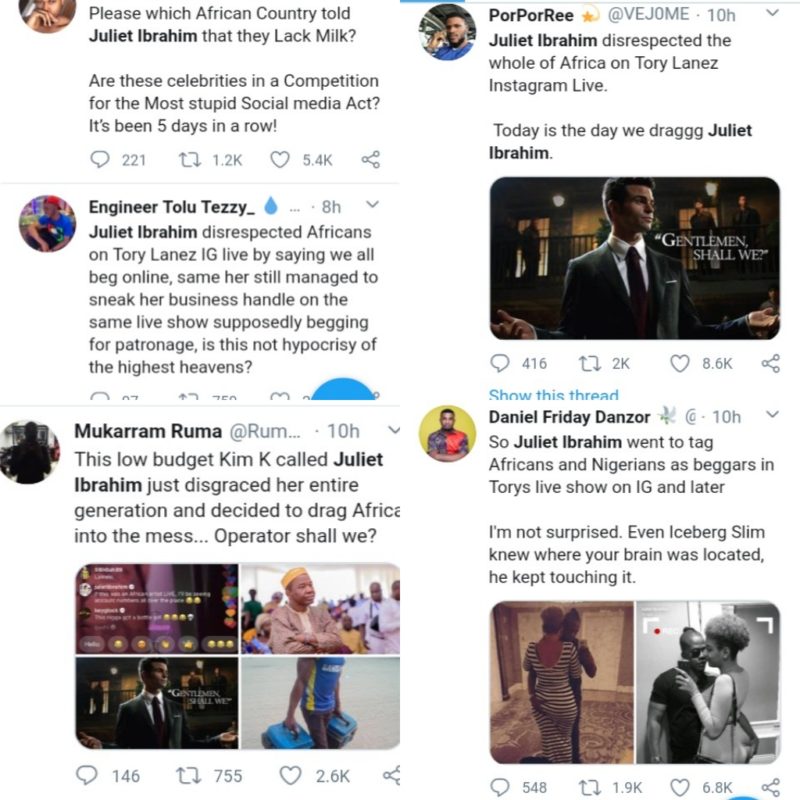
Task: Like Mukarram Ruma's tweet
Action: click(x=291, y=775)
